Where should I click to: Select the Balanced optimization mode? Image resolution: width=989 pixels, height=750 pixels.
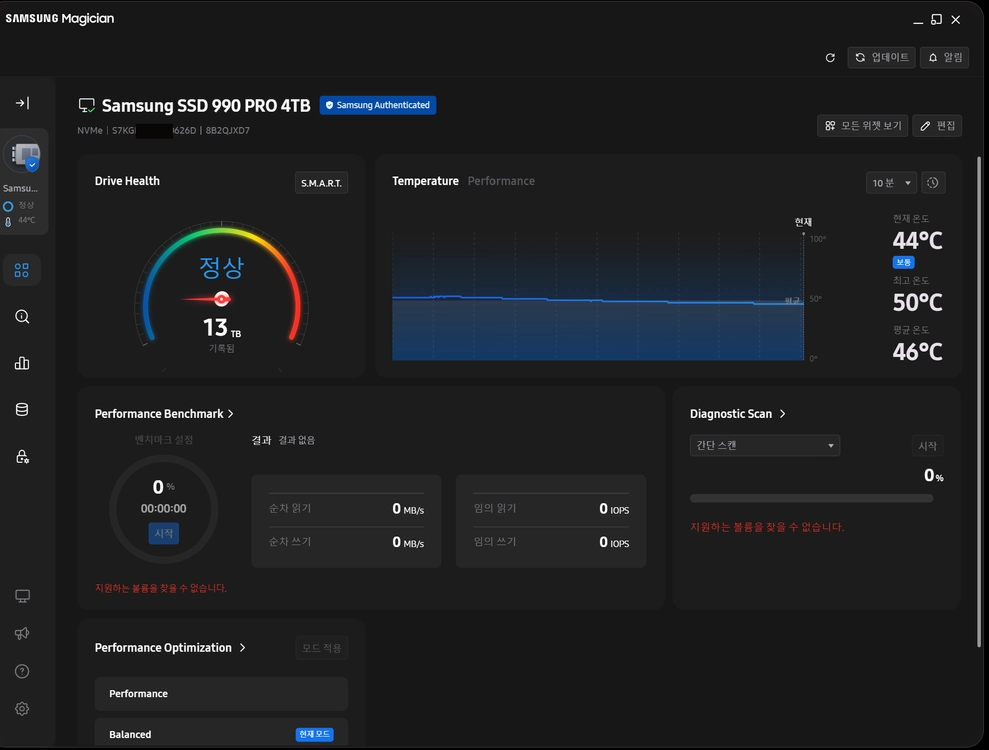221,733
